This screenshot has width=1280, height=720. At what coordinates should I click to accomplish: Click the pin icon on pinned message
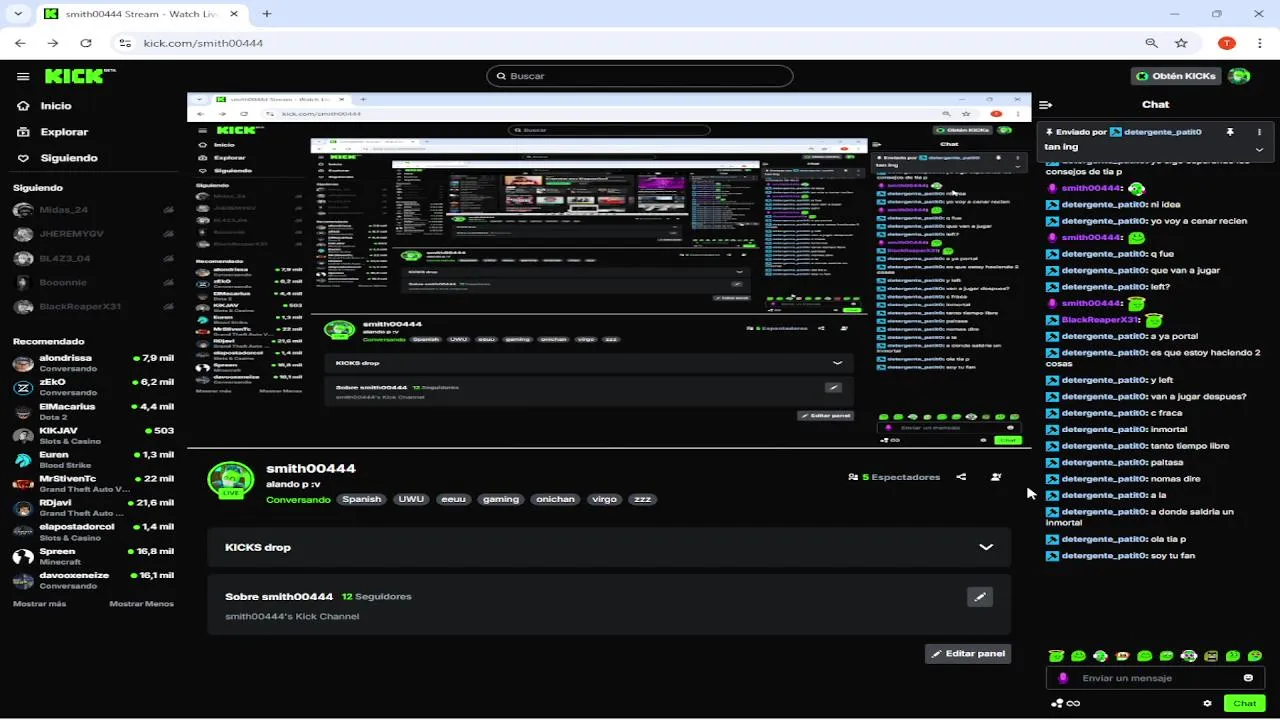point(1229,132)
